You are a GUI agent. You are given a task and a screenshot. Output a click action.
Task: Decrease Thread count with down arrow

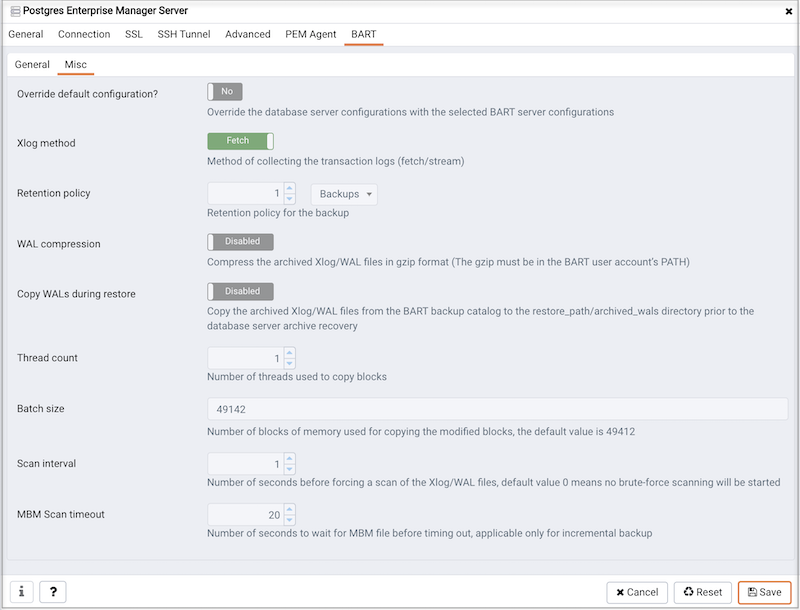(289, 364)
